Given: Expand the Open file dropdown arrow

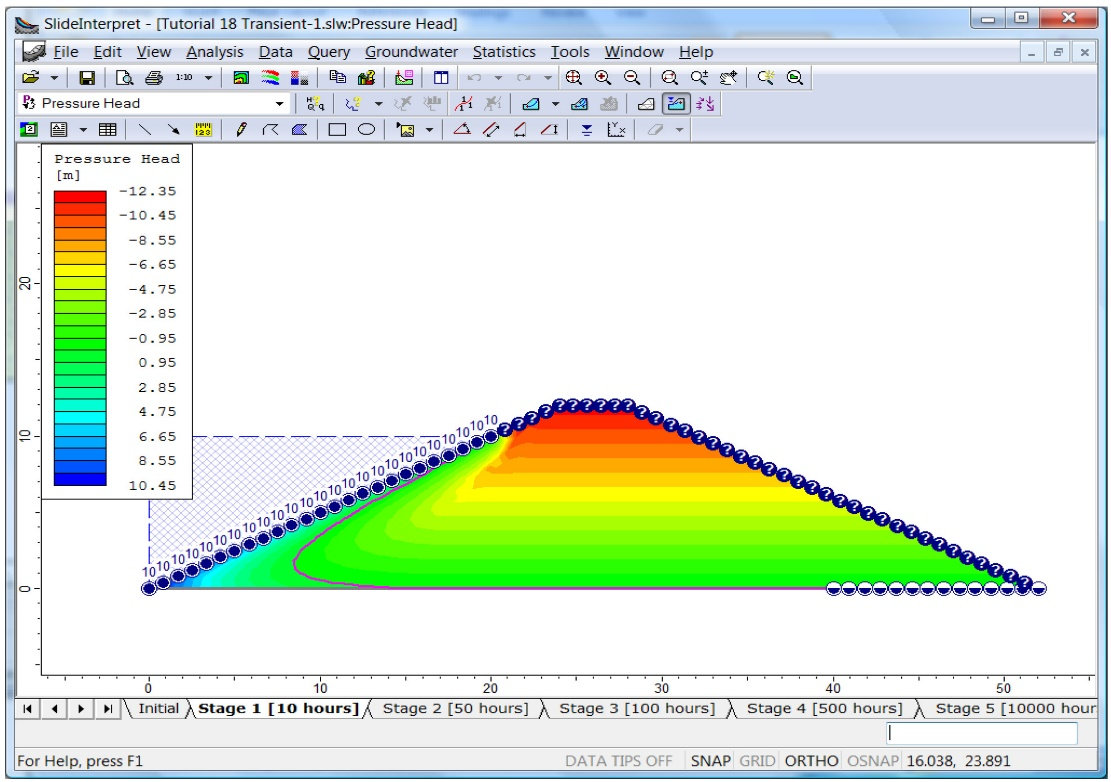Looking at the screenshot, I should point(54,77).
